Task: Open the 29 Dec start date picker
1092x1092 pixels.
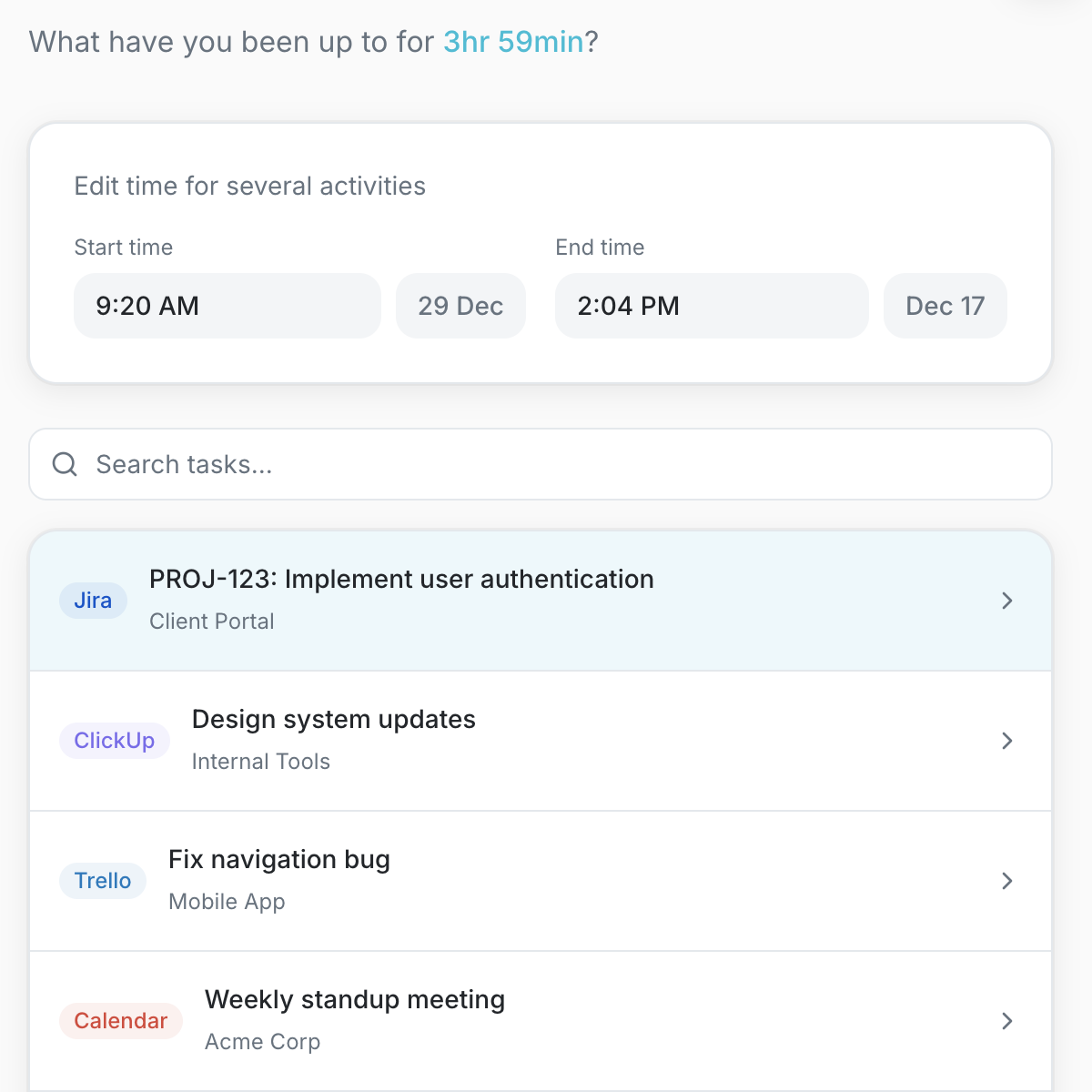Action: click(460, 306)
